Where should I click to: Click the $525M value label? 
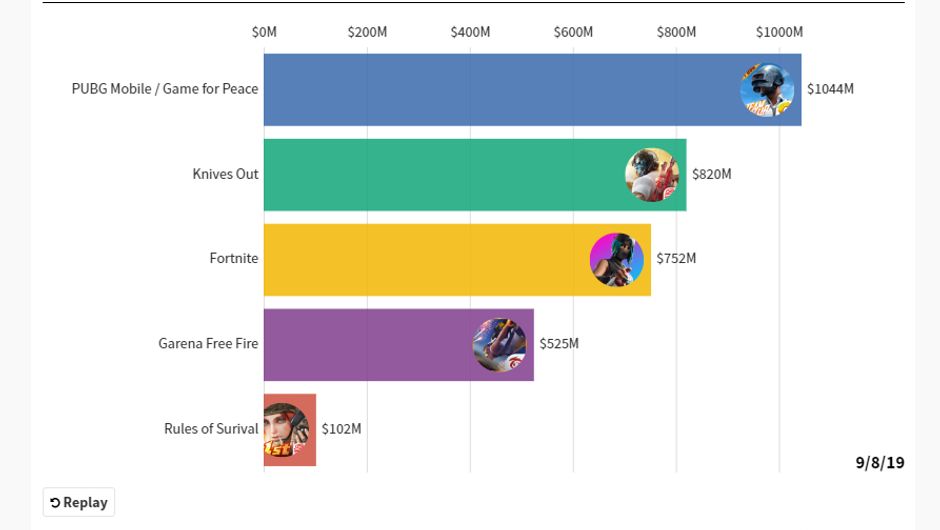pos(559,343)
